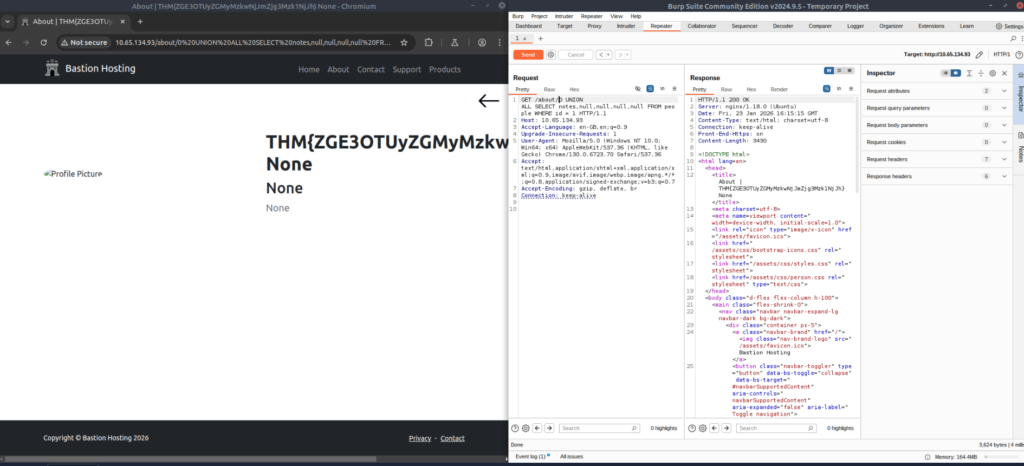Switch Response view to Render

779,89
